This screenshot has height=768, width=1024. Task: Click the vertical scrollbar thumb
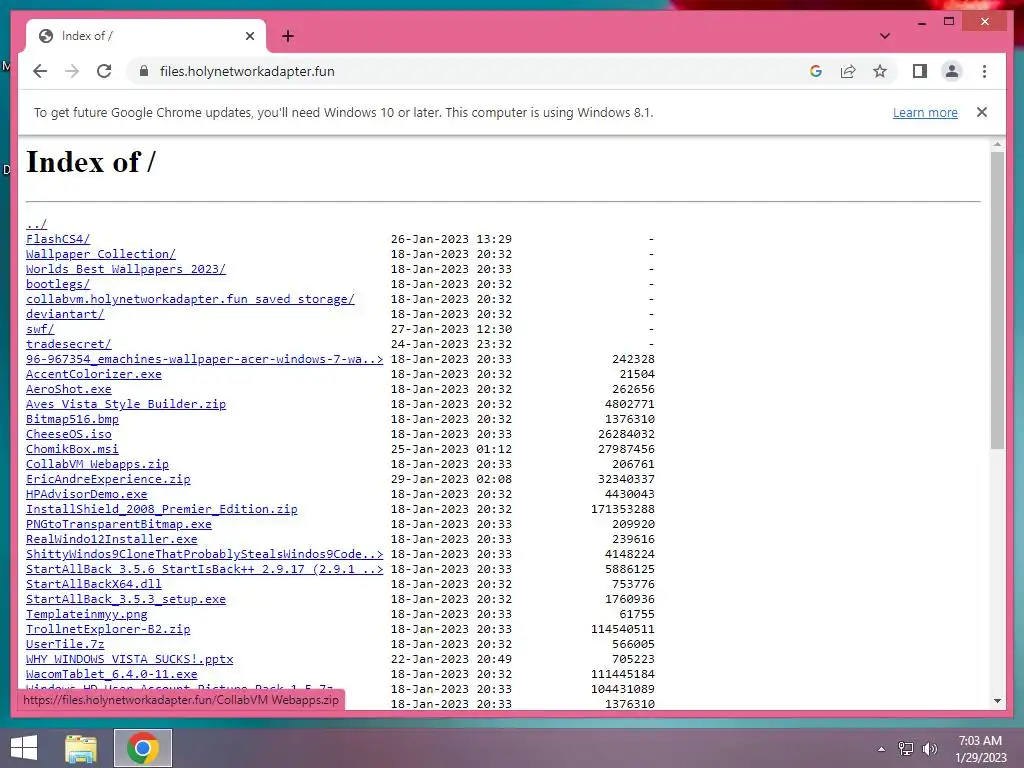(997, 300)
